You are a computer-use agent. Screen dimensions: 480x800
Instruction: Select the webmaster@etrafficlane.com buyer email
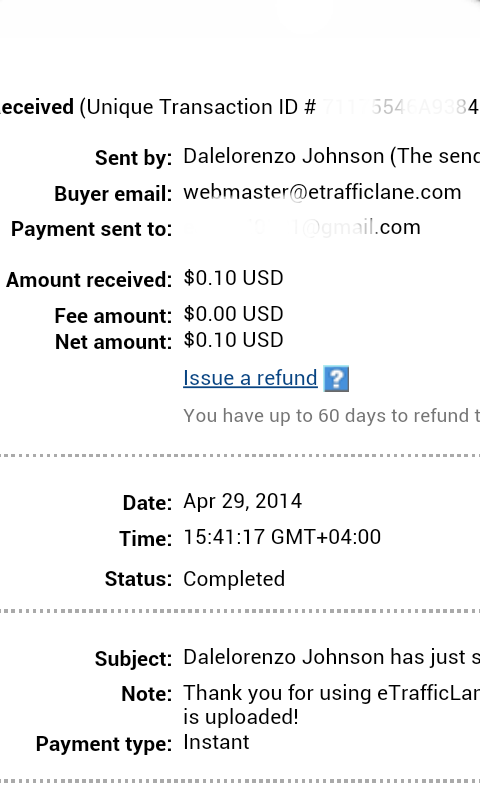322,192
